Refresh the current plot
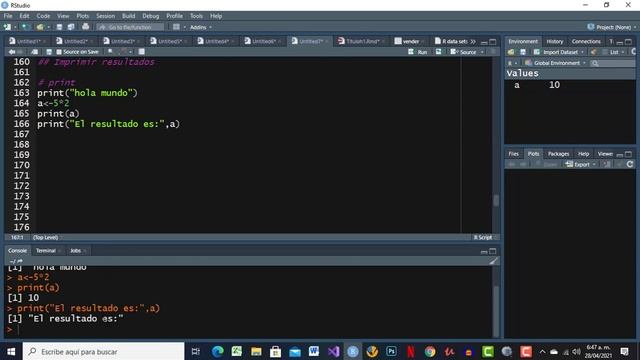 630,164
